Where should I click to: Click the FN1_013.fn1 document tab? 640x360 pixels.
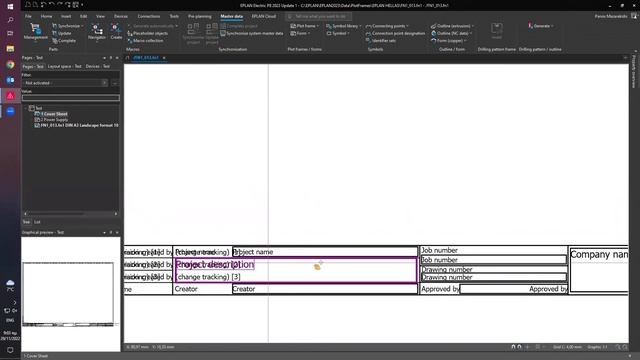pyautogui.click(x=146, y=58)
